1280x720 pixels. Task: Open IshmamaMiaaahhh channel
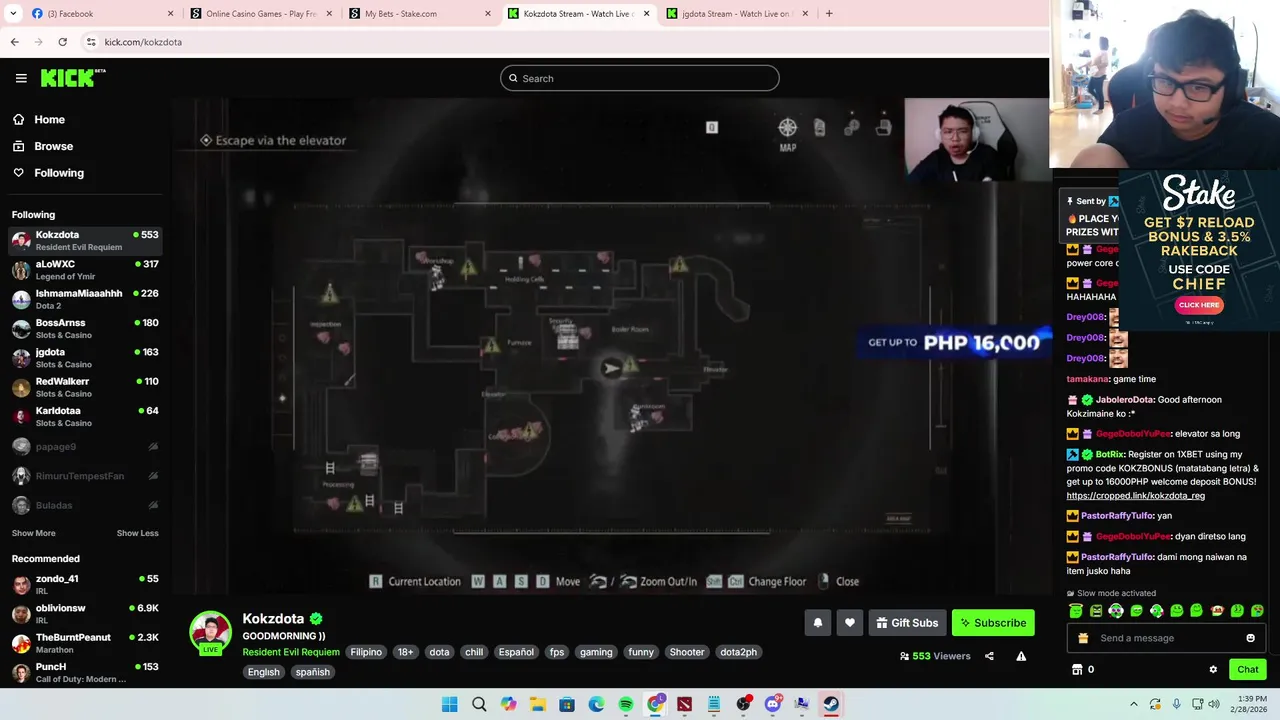click(85, 299)
